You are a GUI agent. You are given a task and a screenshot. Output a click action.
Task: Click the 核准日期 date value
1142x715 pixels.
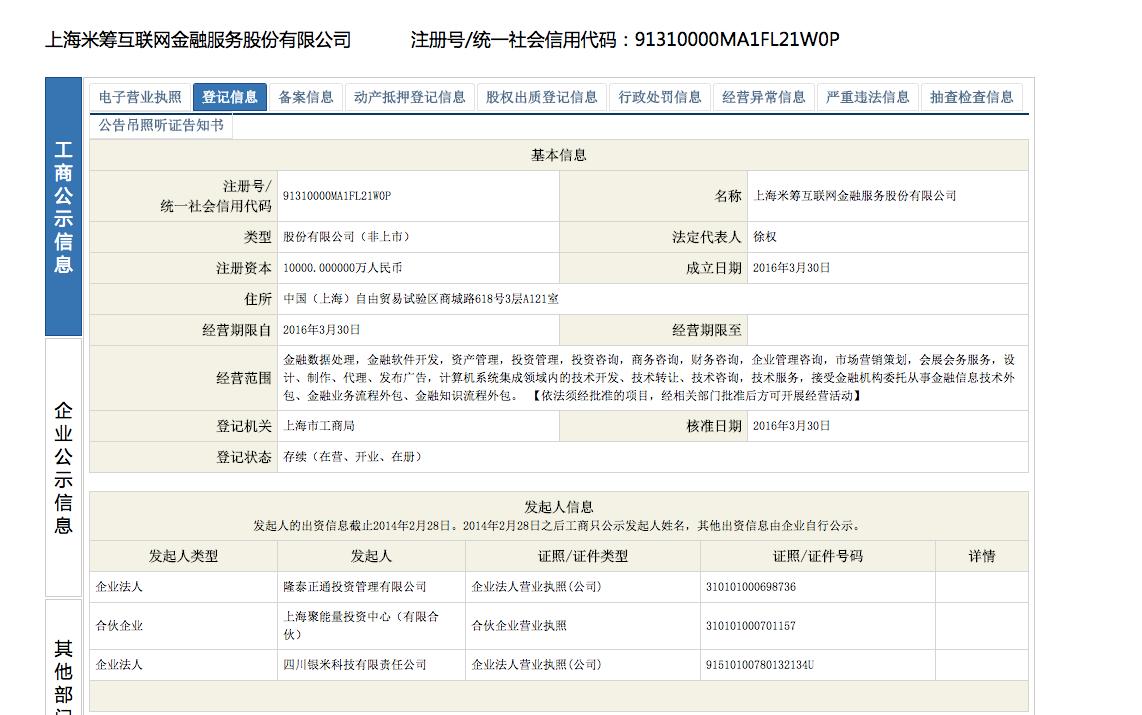791,426
